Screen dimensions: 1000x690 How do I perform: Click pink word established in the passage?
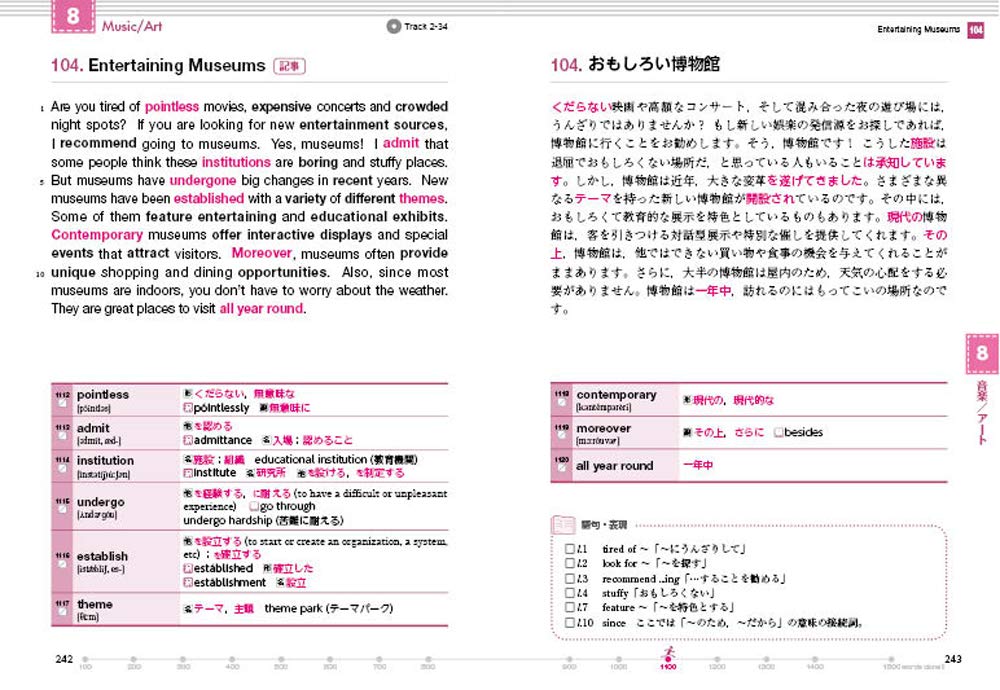(209, 198)
